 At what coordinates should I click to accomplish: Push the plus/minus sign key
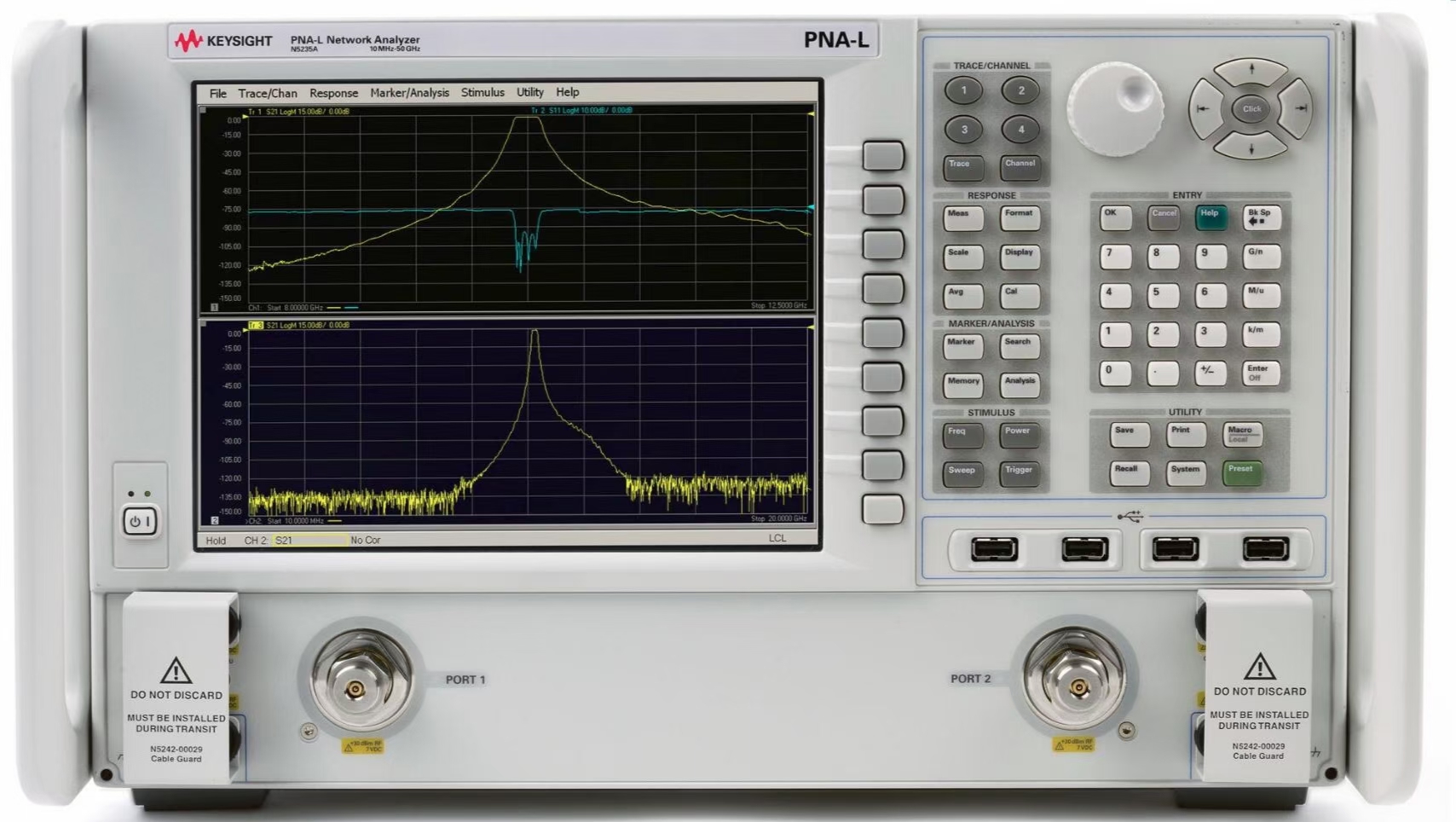(x=1210, y=373)
